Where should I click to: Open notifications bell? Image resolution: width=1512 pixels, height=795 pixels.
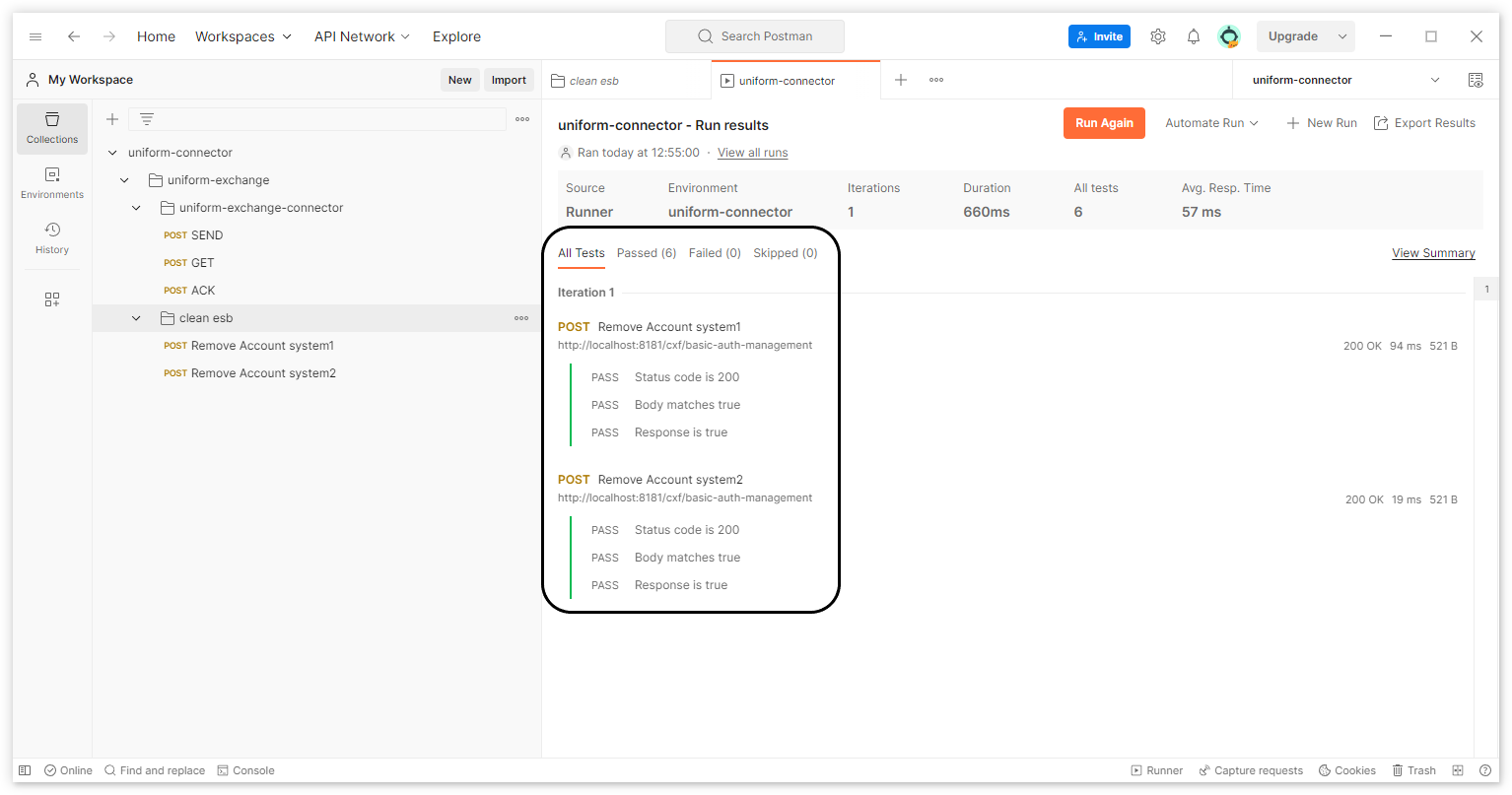(x=1194, y=36)
